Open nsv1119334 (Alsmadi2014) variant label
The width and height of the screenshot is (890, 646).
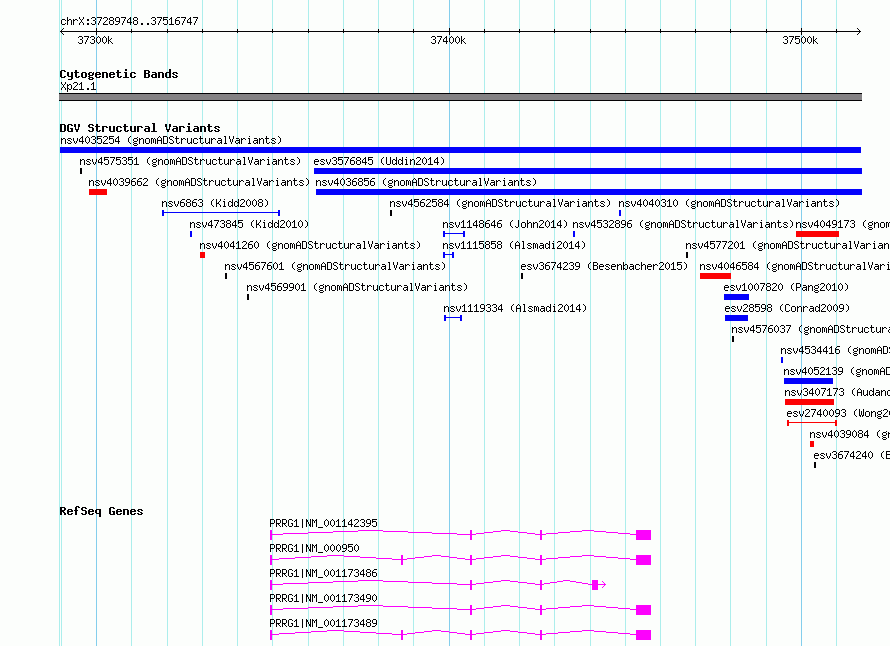tap(515, 308)
